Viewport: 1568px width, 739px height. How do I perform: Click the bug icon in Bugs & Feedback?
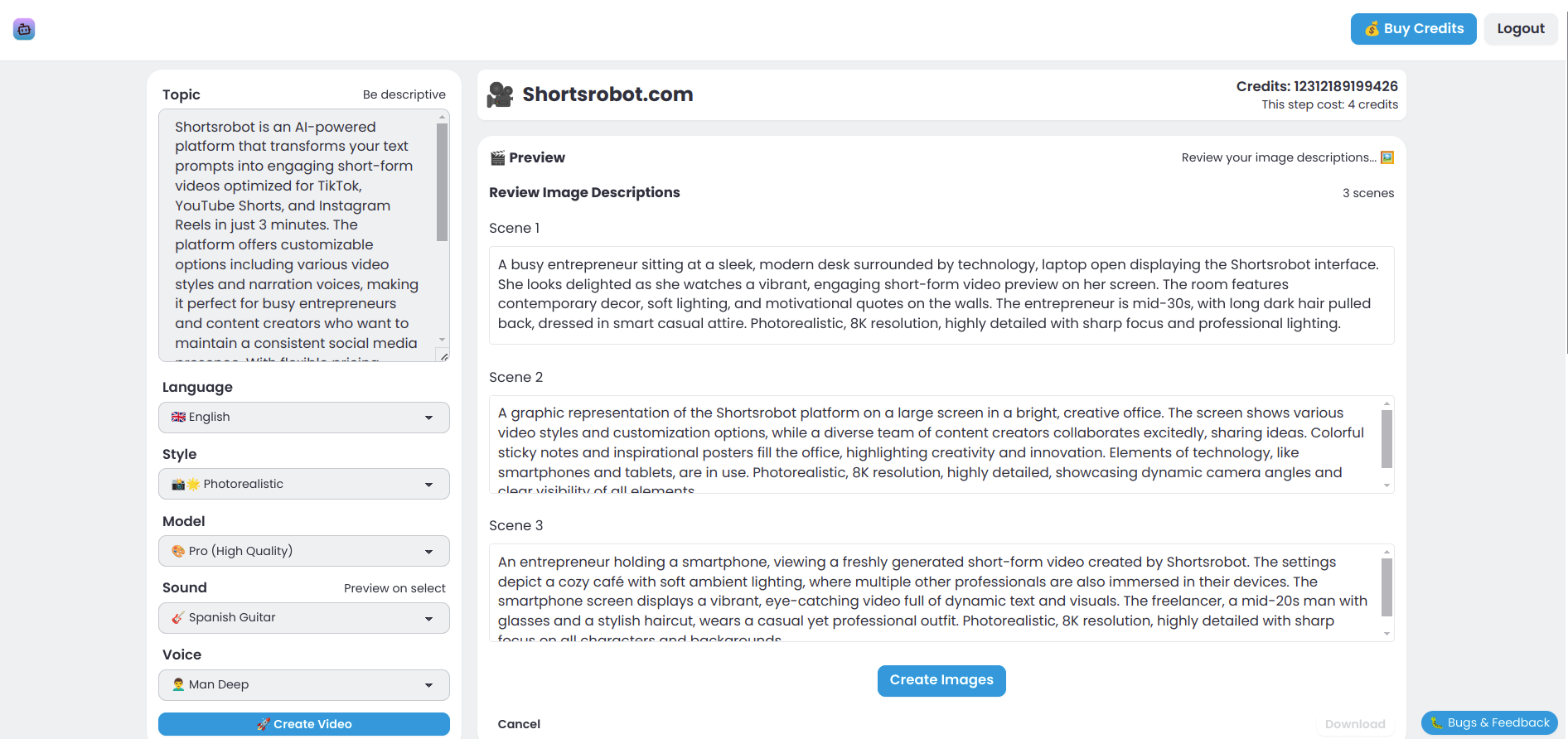[1436, 723]
